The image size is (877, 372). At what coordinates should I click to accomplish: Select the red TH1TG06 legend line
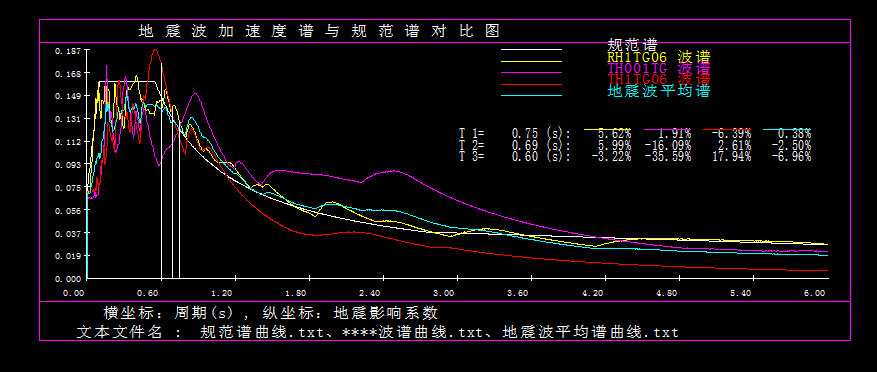point(531,84)
